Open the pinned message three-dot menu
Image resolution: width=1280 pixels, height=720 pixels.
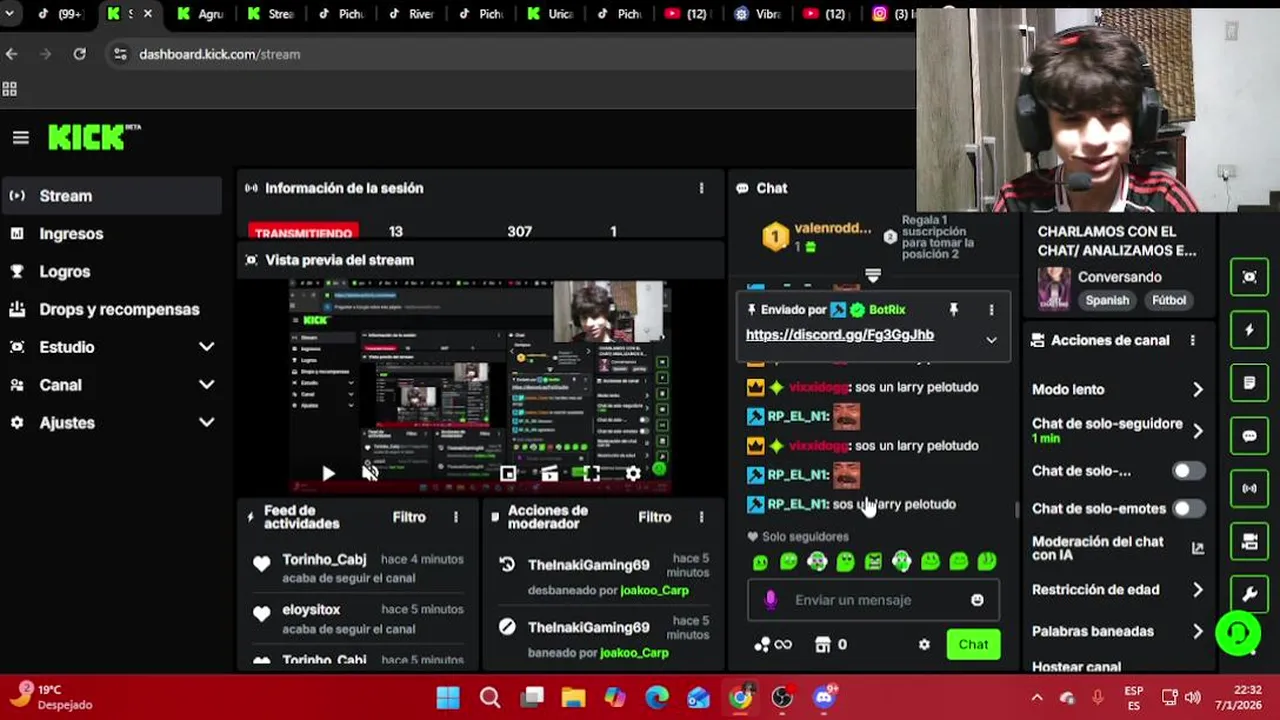click(x=991, y=310)
